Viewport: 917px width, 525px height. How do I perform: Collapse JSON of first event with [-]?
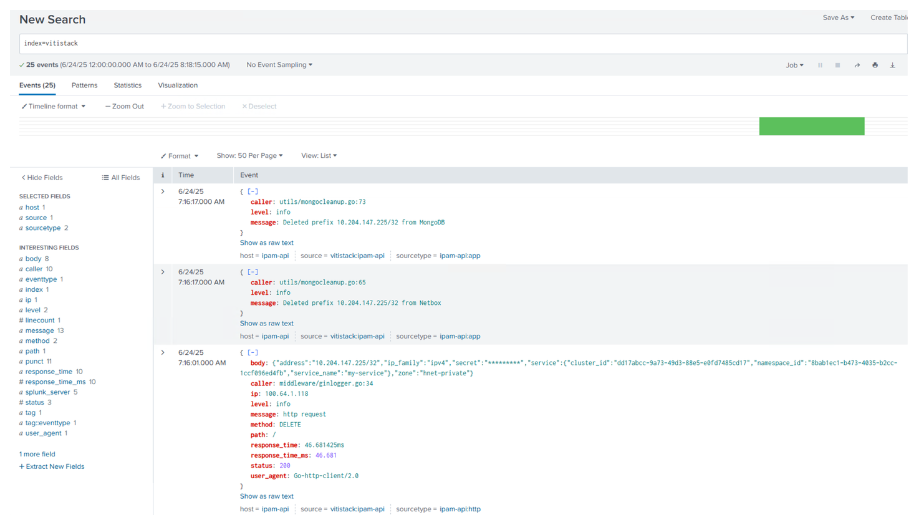pyautogui.click(x=251, y=190)
